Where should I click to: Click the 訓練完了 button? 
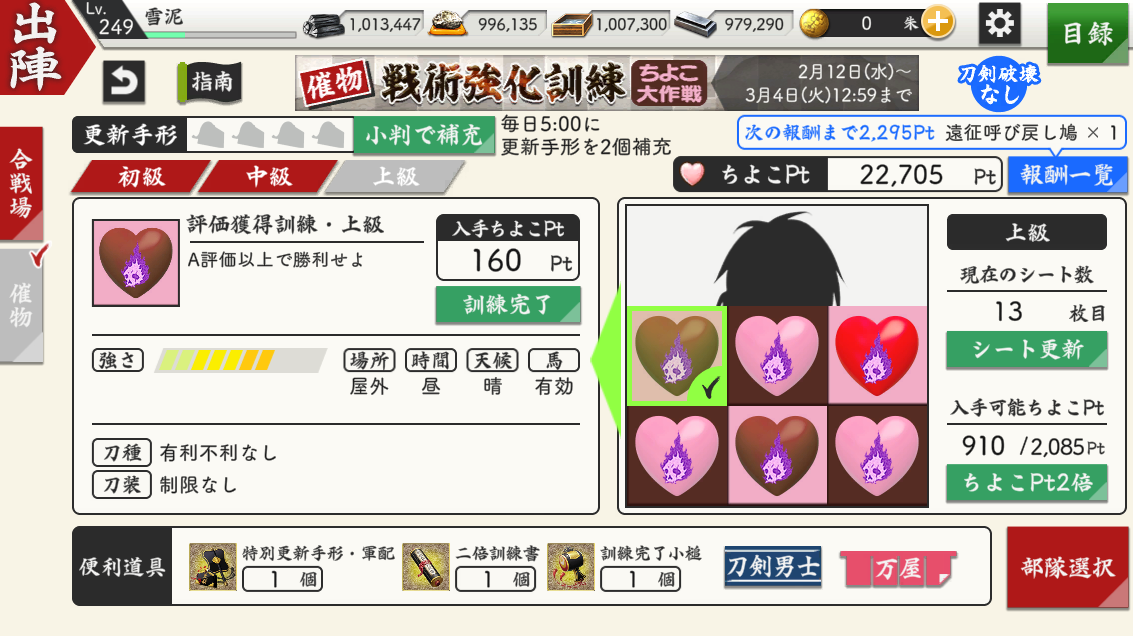[508, 304]
